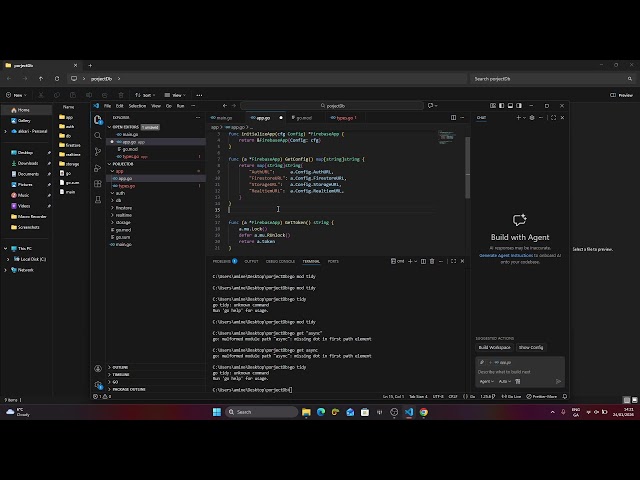Click the editor vertical scrollbar
The image size is (640, 480).
tap(468, 167)
